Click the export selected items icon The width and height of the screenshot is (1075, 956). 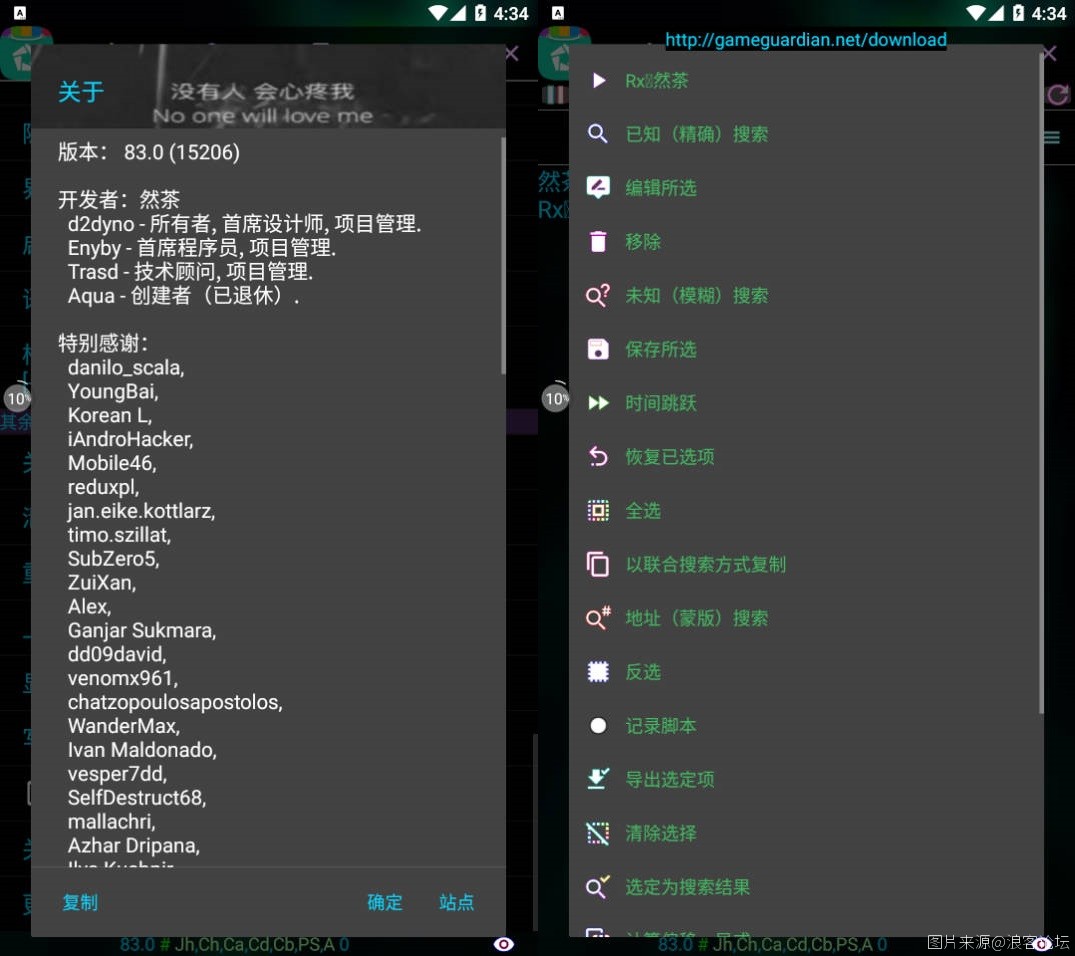598,779
